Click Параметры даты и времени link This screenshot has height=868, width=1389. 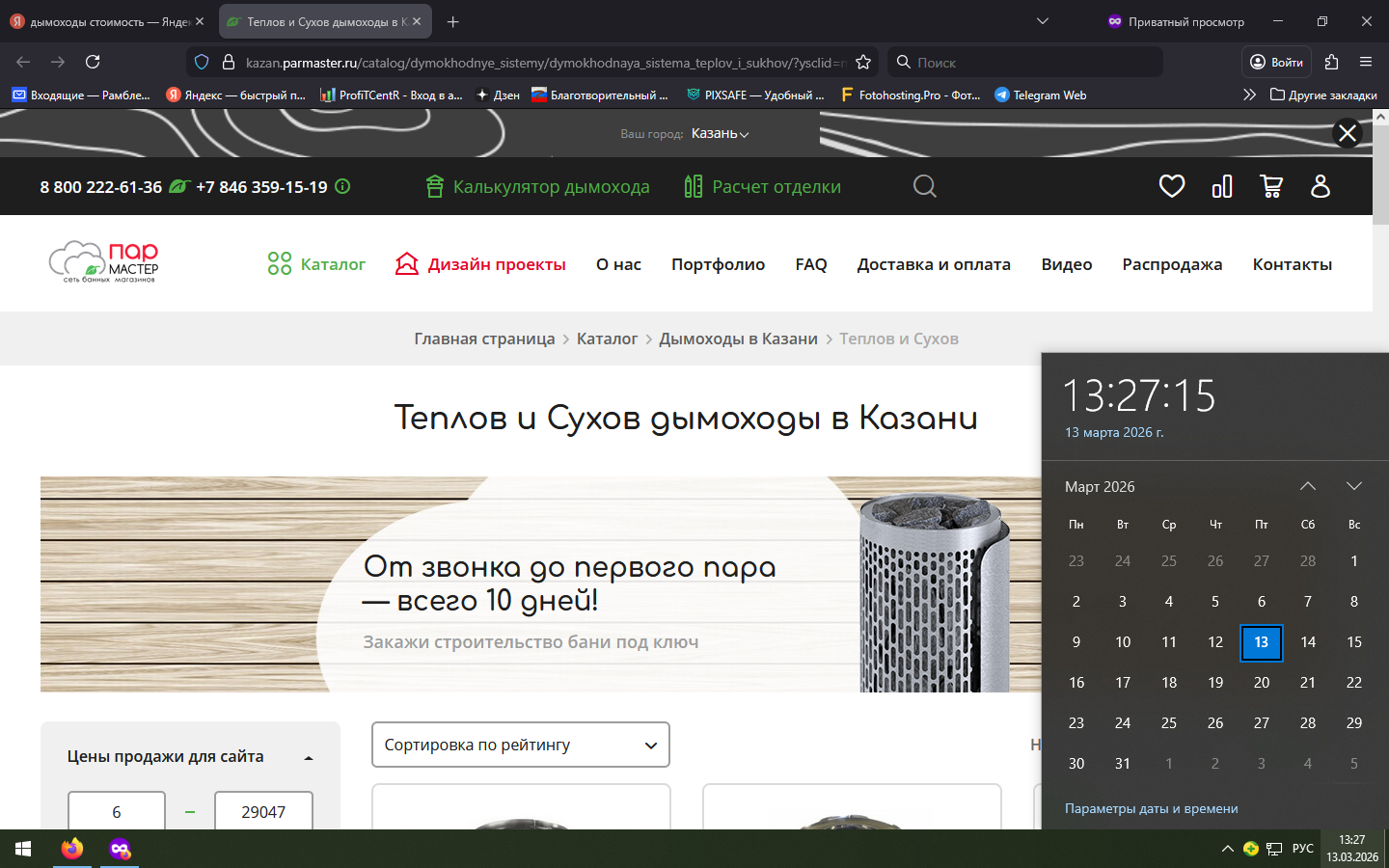point(1151,808)
